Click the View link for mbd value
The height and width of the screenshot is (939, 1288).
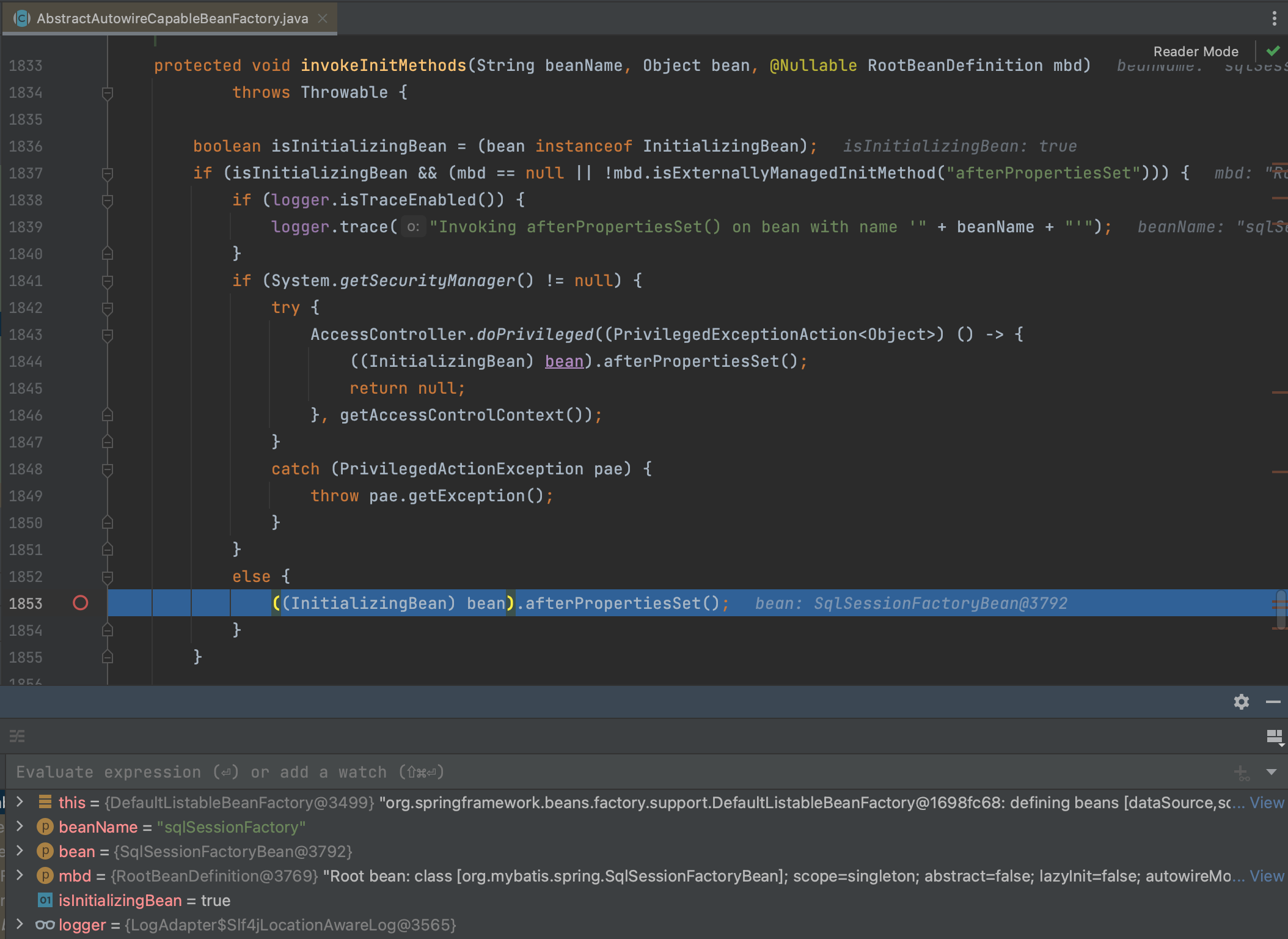(1267, 876)
